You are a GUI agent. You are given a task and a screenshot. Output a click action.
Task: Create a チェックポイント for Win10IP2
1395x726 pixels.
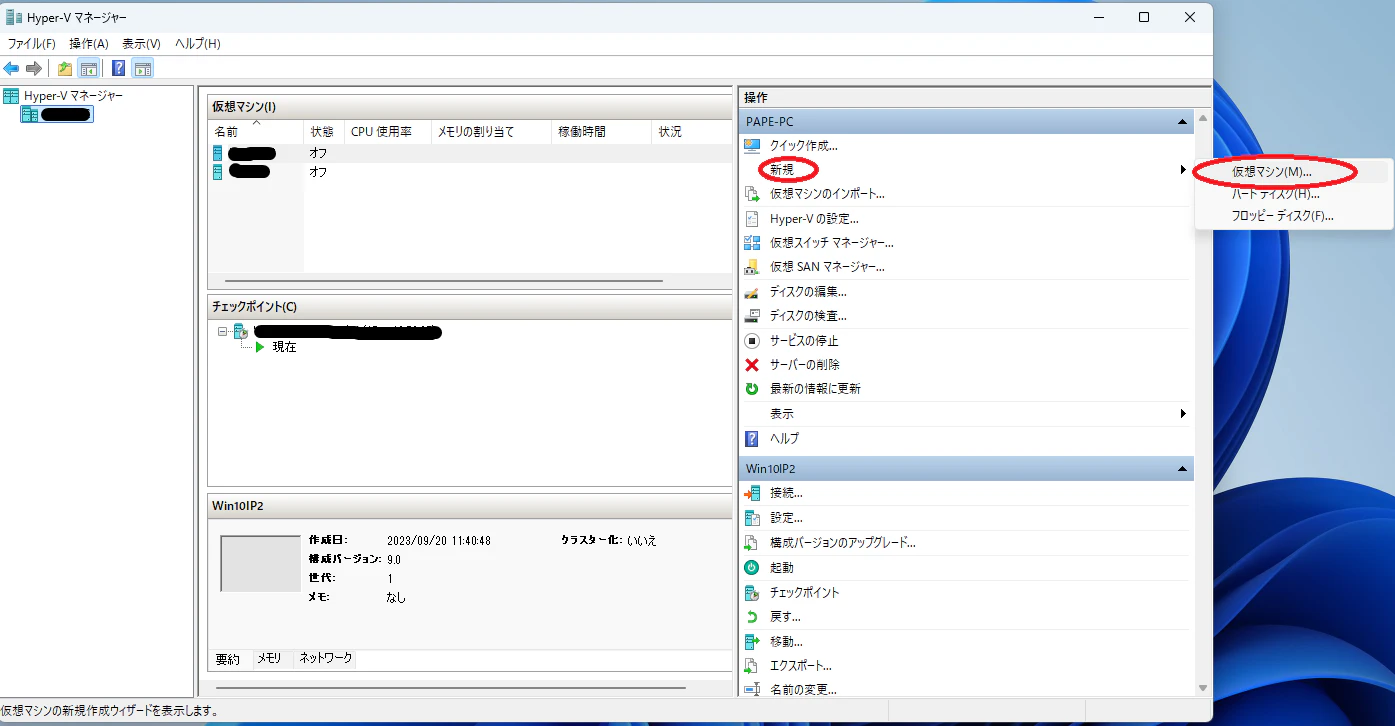click(x=751, y=591)
